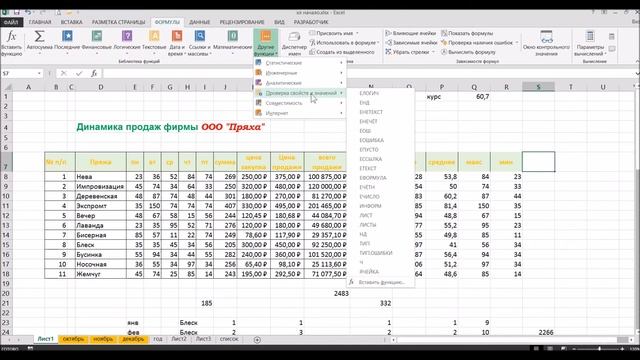Switch to the список sheet tab

click(229, 339)
